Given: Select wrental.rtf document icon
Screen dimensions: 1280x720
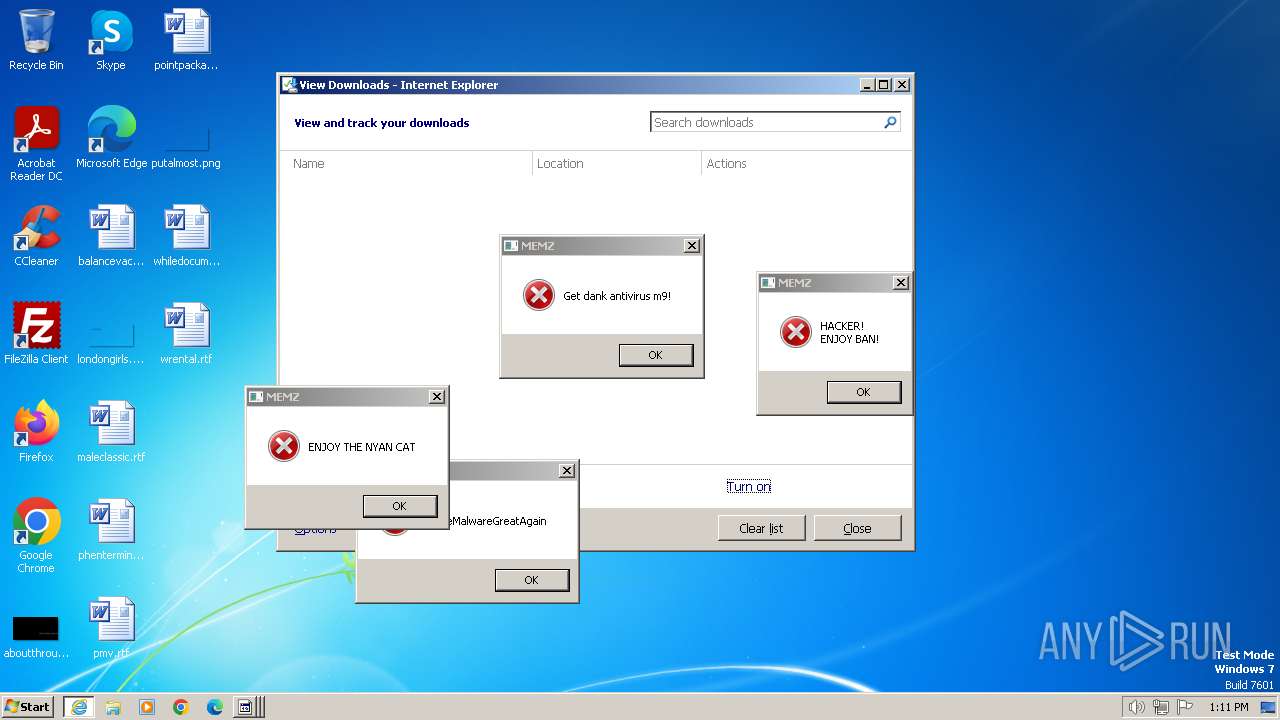Looking at the screenshot, I should (186, 334).
